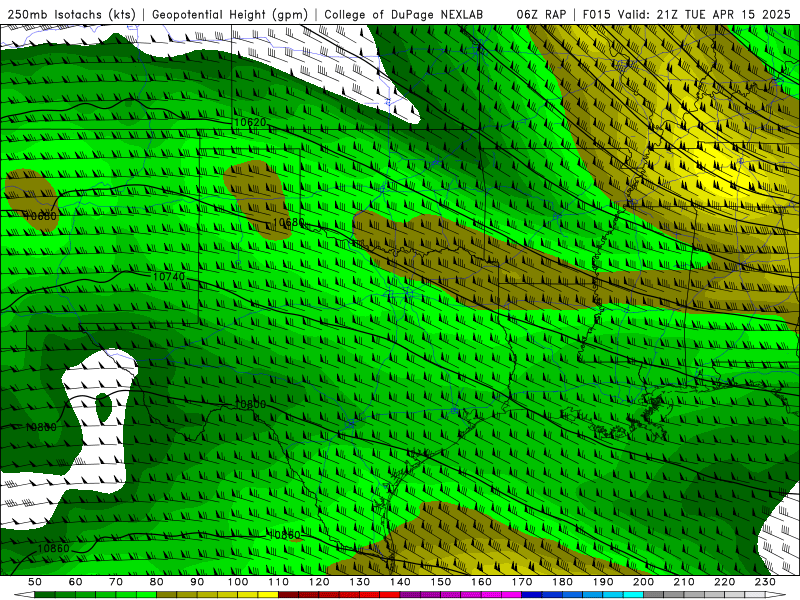The image size is (800, 600).
Task: Click the 80 knot colorbar label
Action: coord(157,582)
